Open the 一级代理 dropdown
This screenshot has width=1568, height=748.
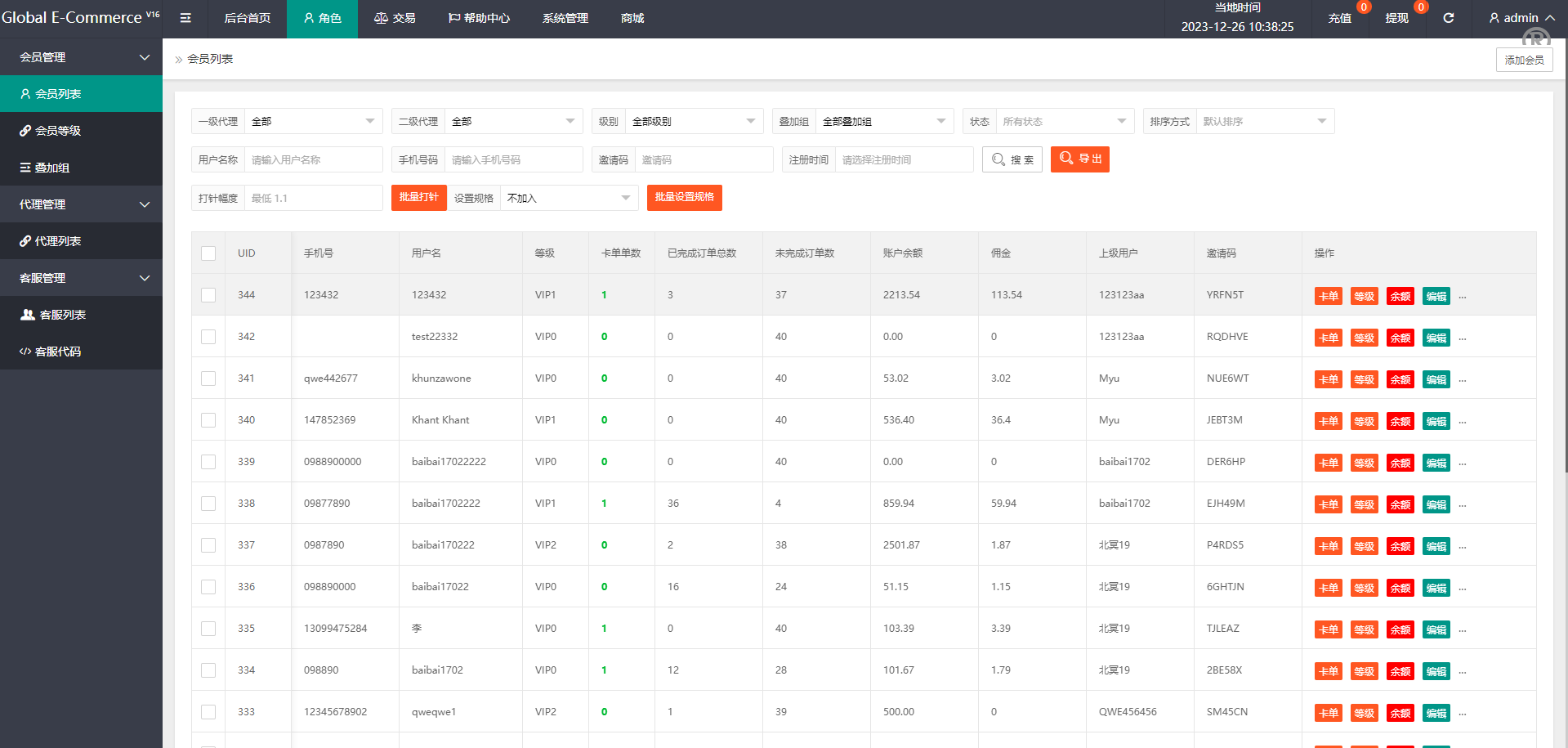point(313,121)
